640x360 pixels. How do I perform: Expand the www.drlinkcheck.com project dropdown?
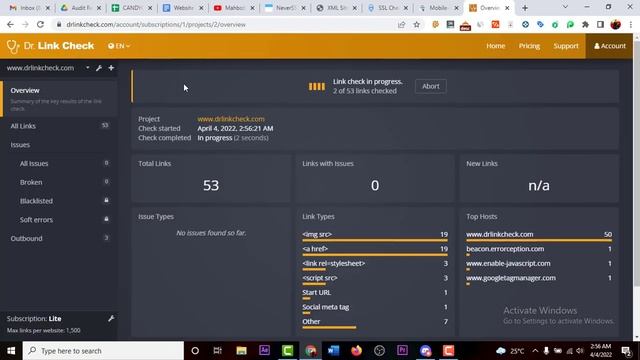[88, 68]
